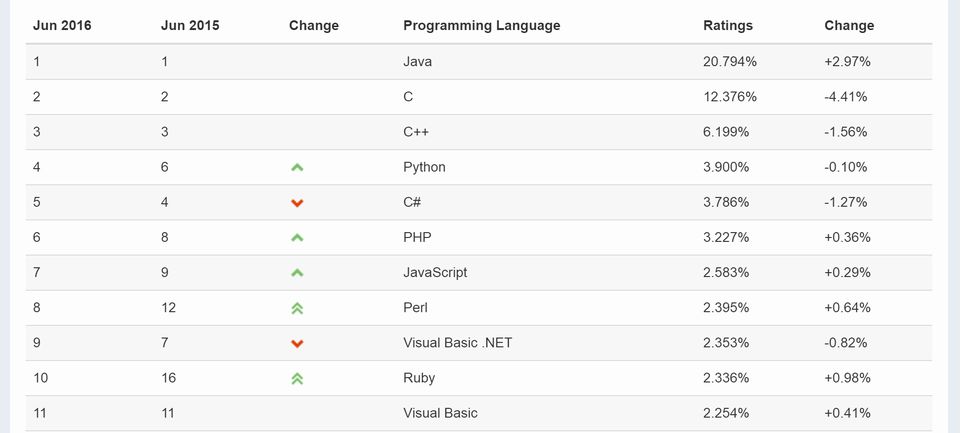Screen dimensions: 960x433
Task: Click Python's 3.900% rating value
Action: (x=726, y=167)
